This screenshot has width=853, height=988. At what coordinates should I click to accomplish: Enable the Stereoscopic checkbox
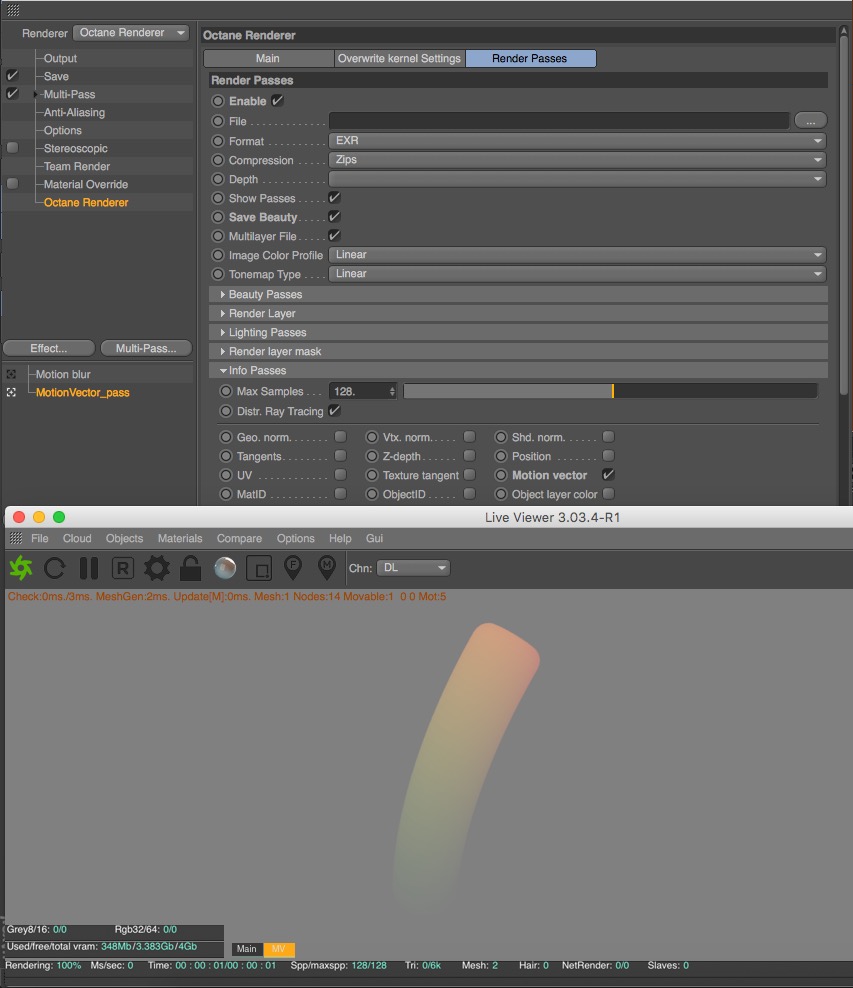pos(12,147)
